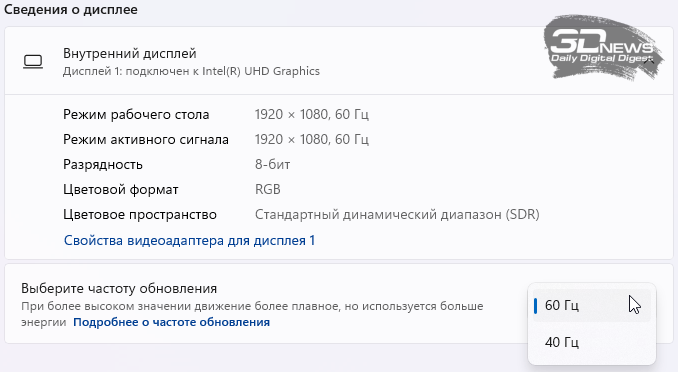Click the RGB color format value

pyautogui.click(x=268, y=189)
